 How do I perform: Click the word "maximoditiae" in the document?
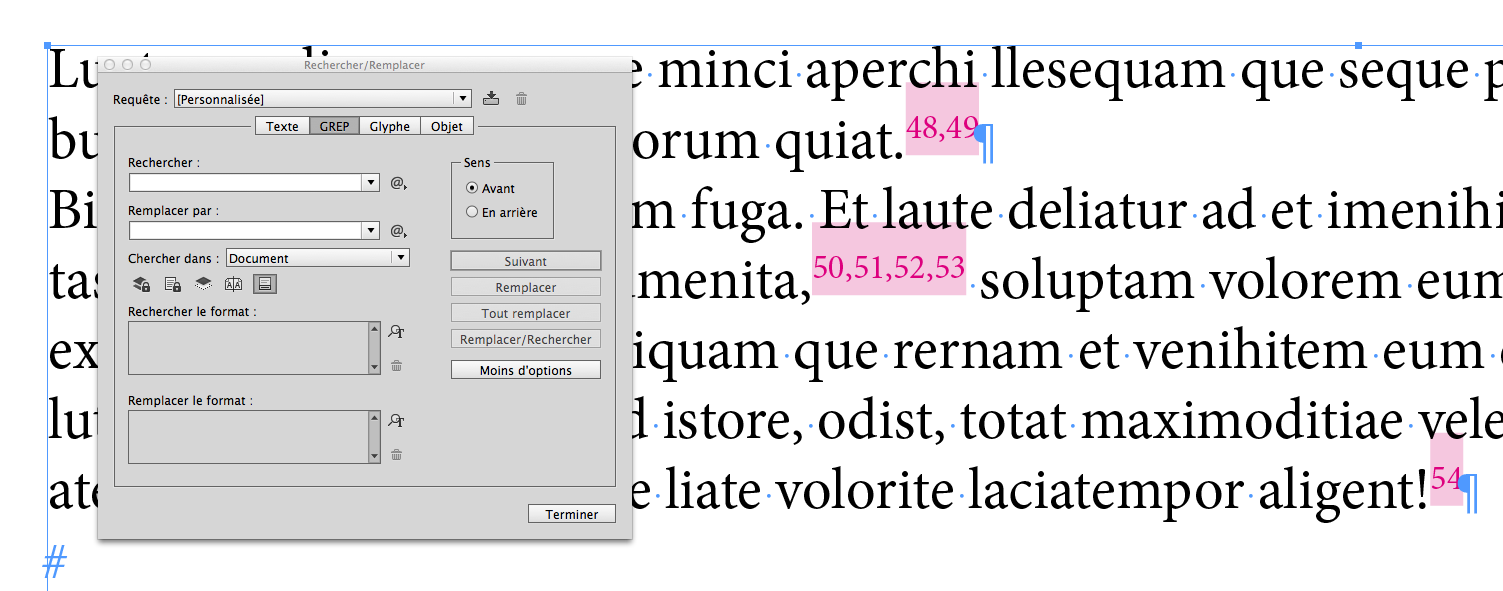[1242, 422]
